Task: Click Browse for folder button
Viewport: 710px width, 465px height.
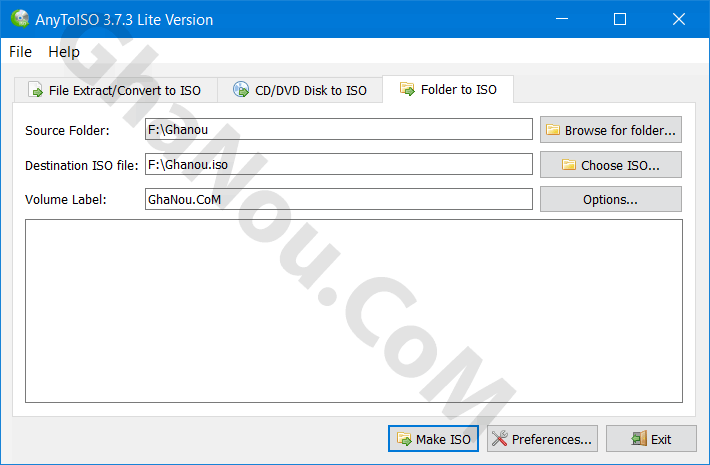Action: (x=611, y=130)
